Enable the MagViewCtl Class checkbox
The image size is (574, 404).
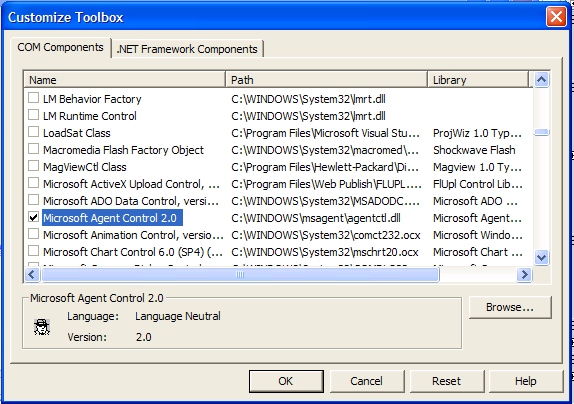point(33,165)
